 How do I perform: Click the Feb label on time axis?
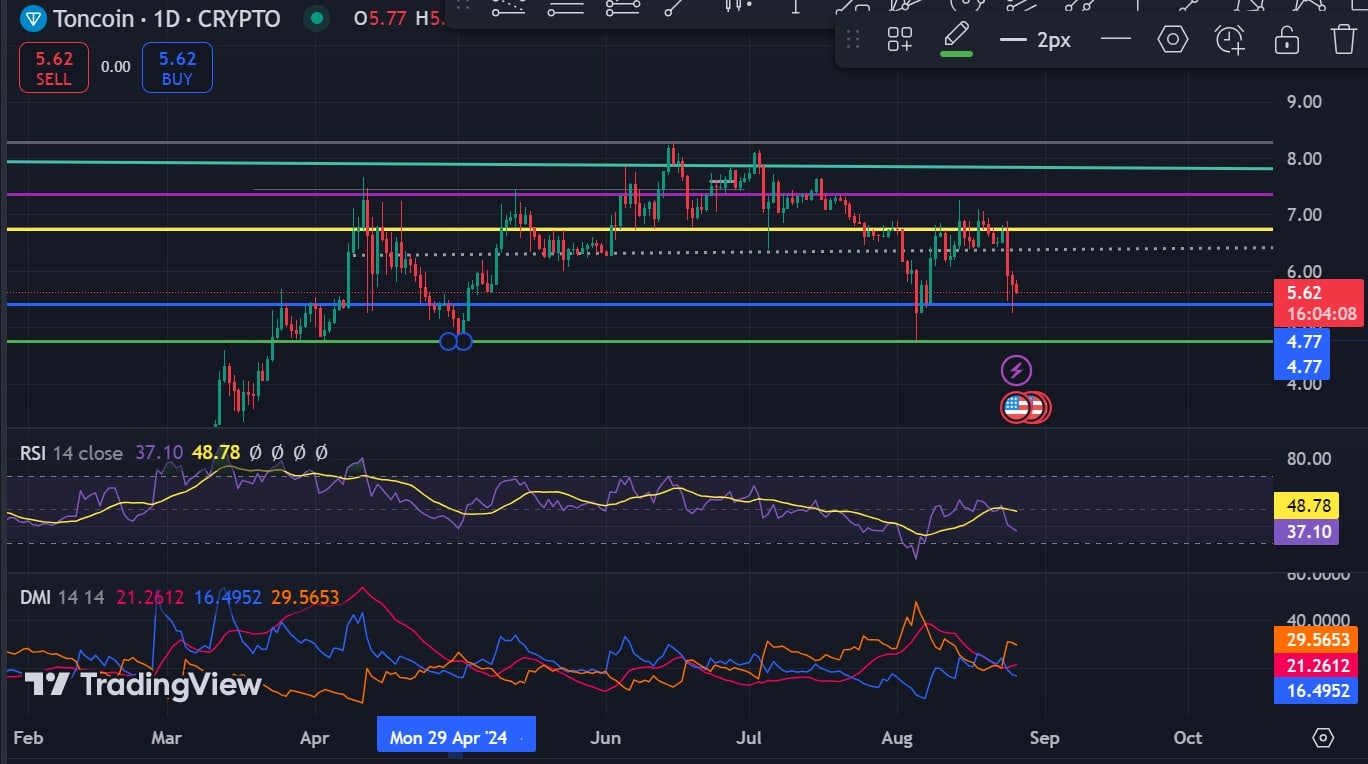point(28,738)
